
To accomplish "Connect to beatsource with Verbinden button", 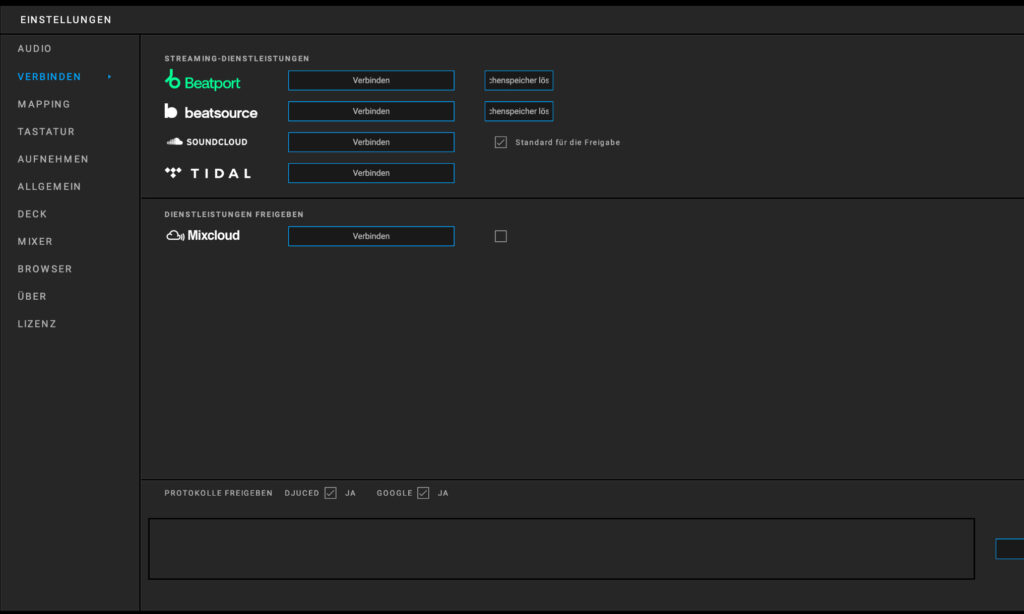I will coord(371,111).
